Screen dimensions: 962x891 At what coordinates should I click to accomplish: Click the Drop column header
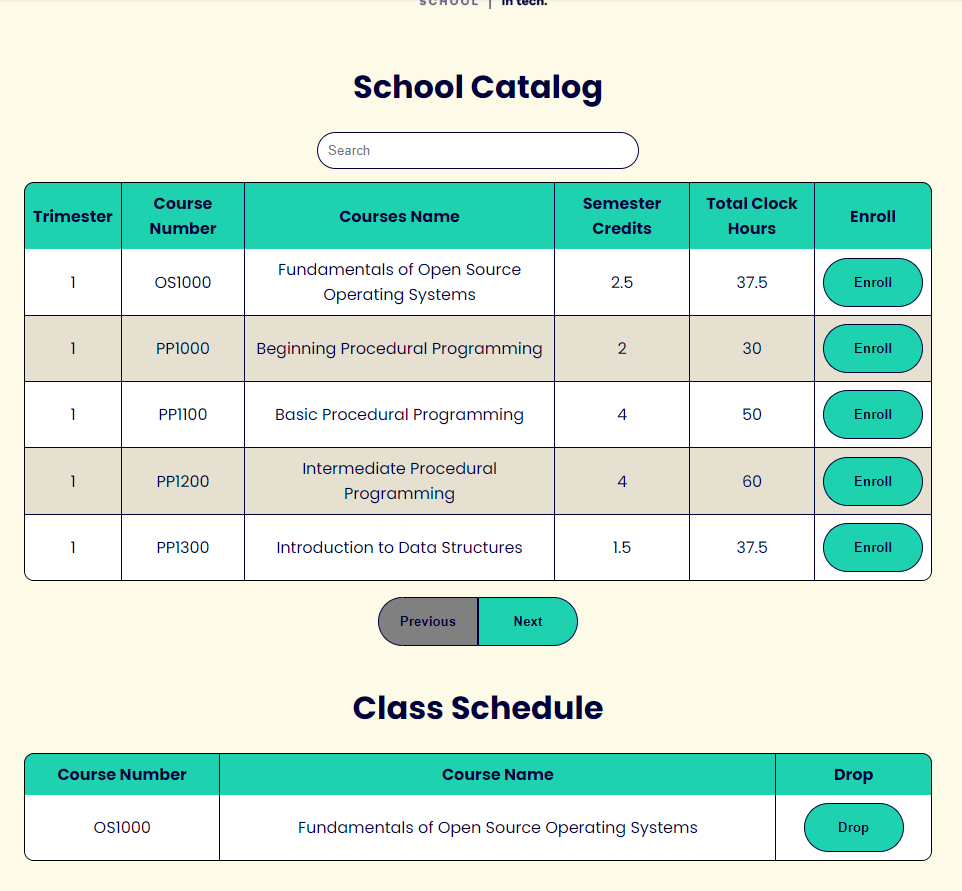[x=853, y=774]
